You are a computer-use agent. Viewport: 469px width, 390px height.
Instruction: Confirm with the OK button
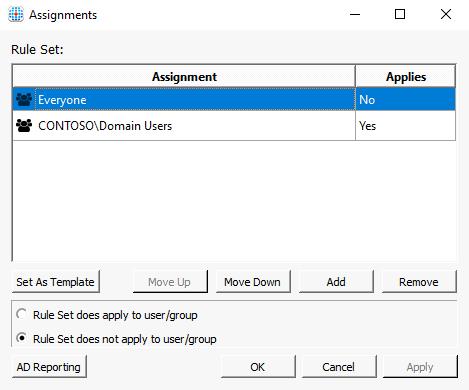[258, 367]
